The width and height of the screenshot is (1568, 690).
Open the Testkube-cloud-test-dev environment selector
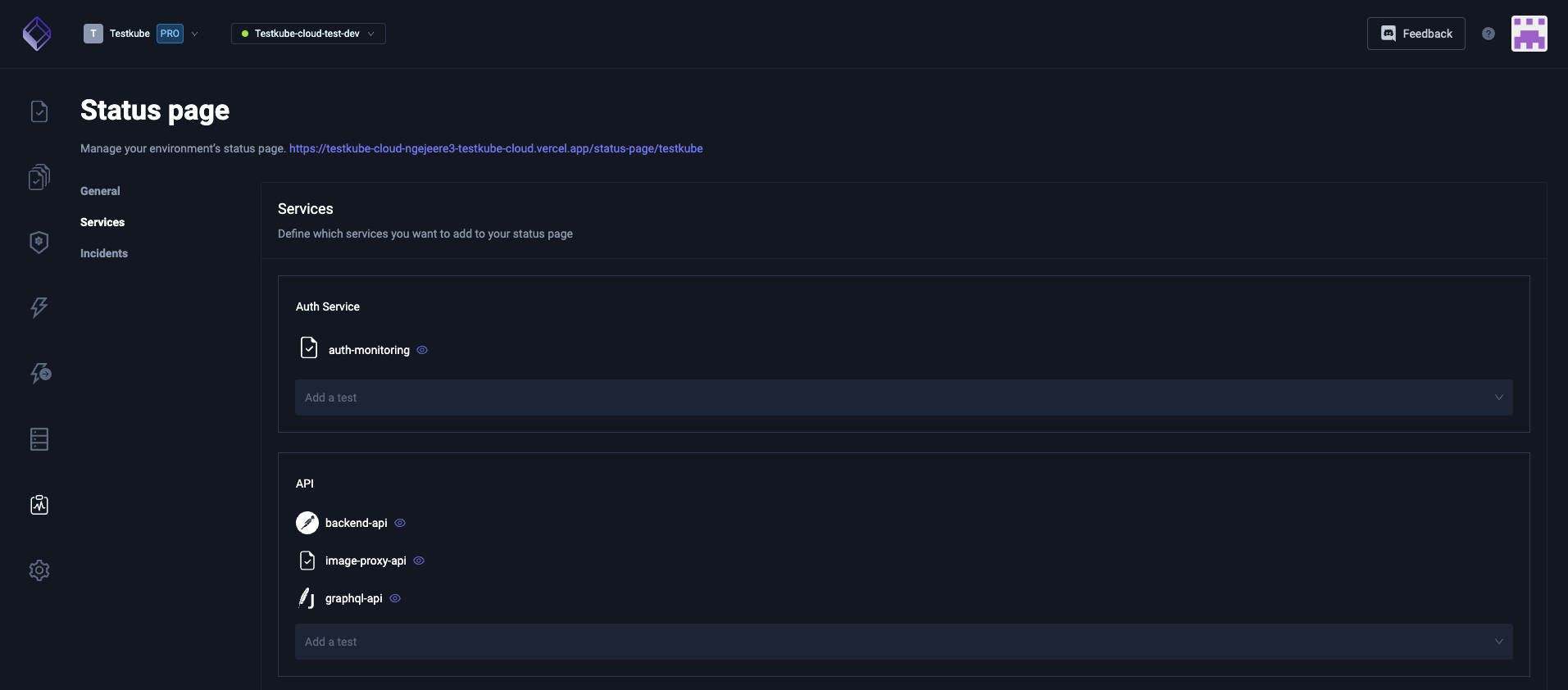pyautogui.click(x=308, y=34)
